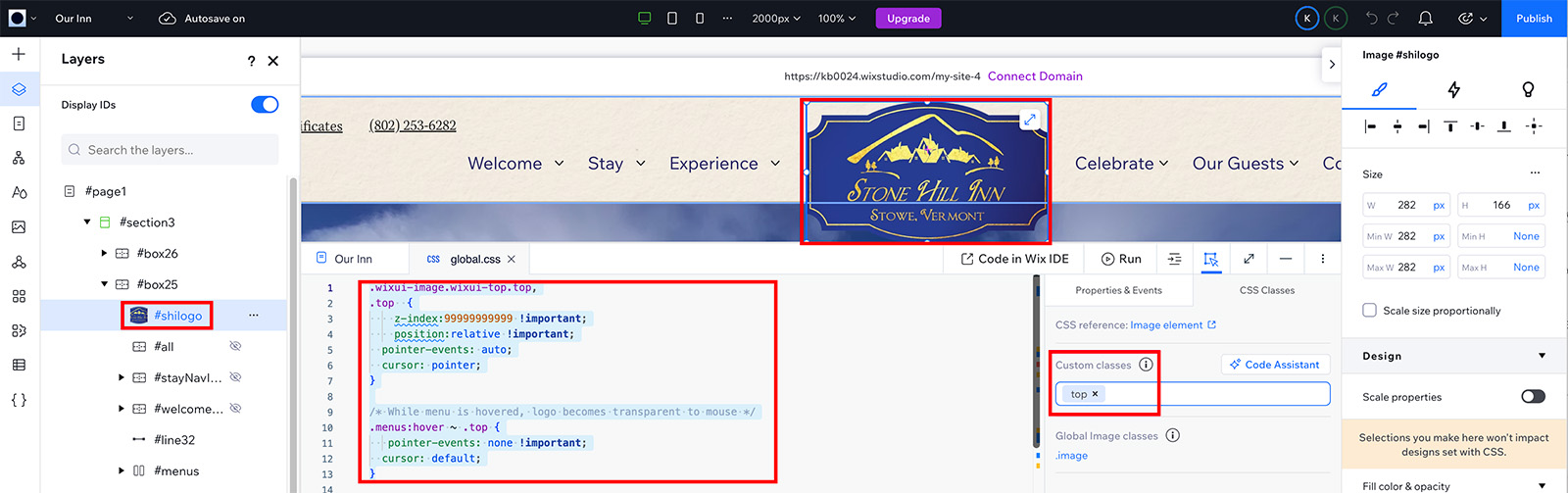Screen dimensions: 1568x493
Task: Switch to the CSS Classes tab
Action: pos(1266,290)
